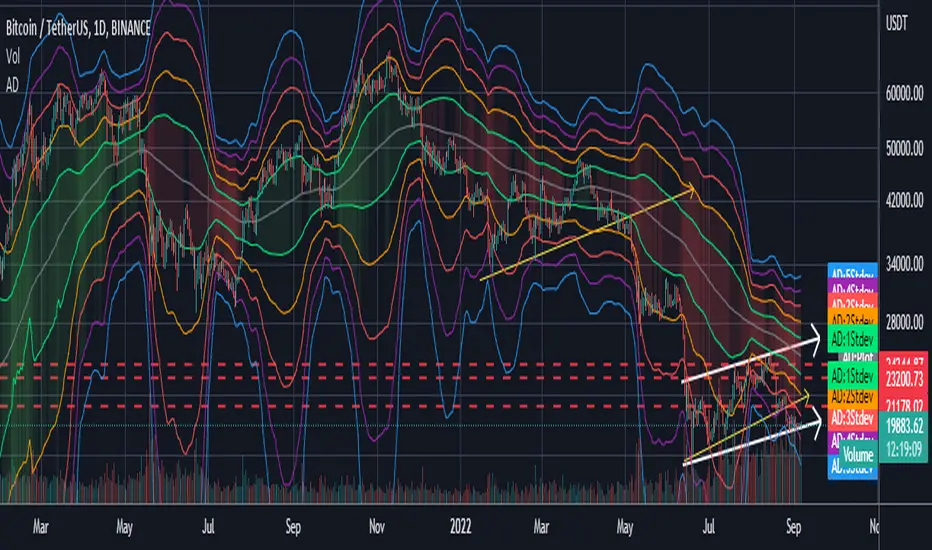Click the 42000.00 price axis label
932x550 pixels.
(904, 200)
